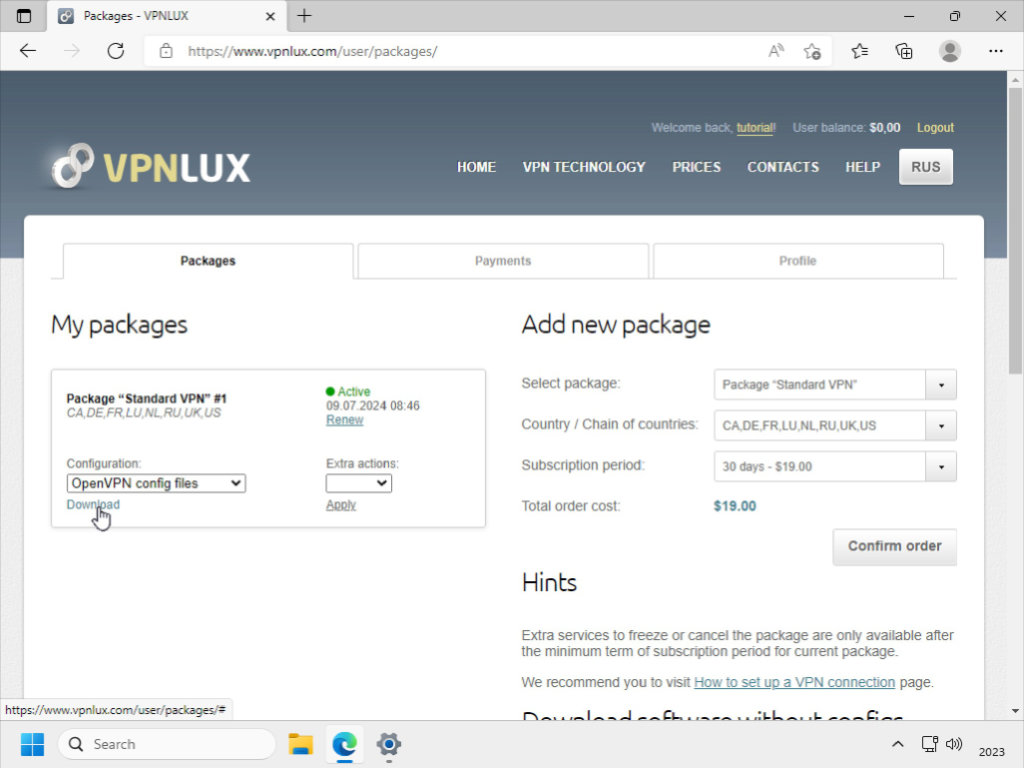This screenshot has width=1024, height=768.
Task: Open a new browser tab
Action: pyautogui.click(x=304, y=16)
